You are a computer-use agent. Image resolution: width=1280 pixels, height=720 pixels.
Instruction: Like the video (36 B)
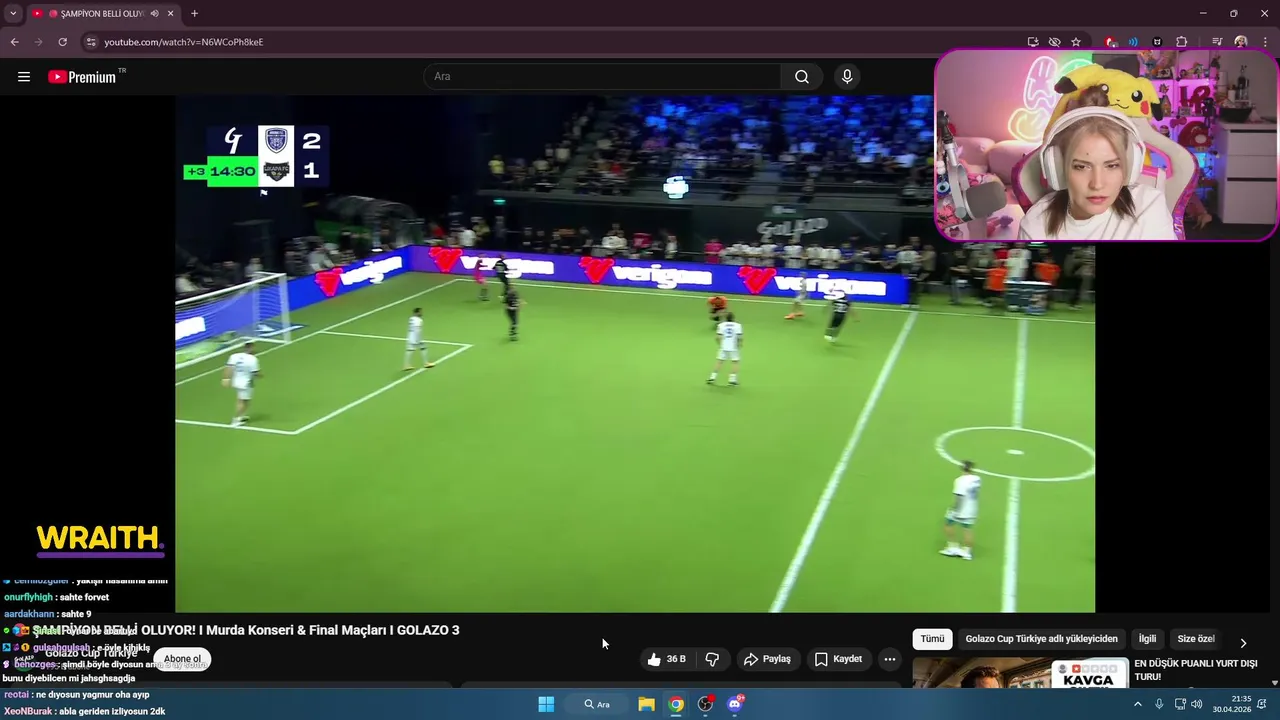(666, 659)
